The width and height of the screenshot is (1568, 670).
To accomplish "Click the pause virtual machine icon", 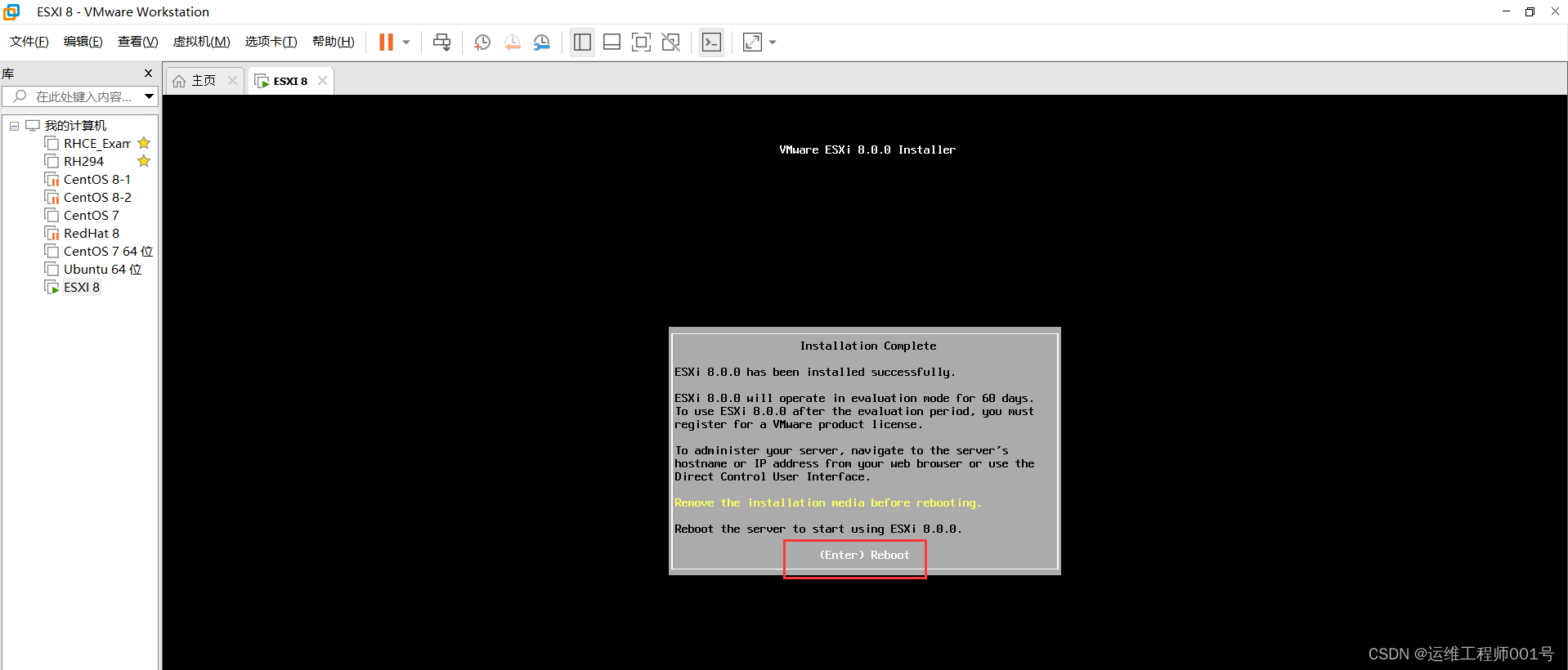I will pos(386,42).
